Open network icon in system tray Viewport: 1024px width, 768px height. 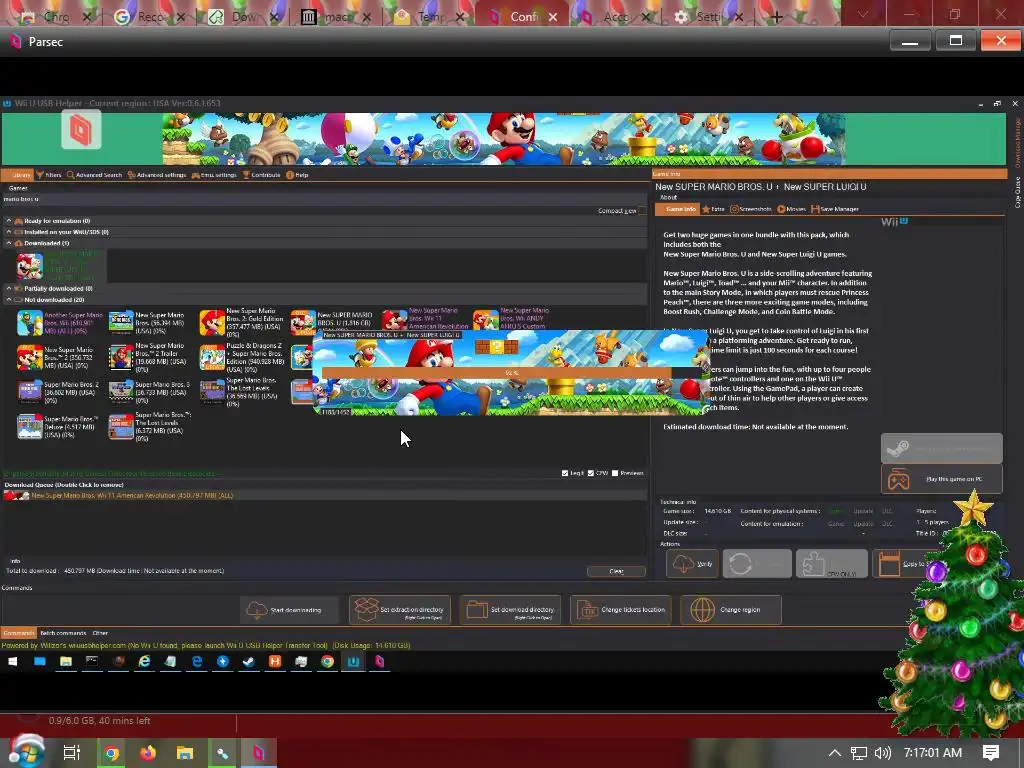859,753
